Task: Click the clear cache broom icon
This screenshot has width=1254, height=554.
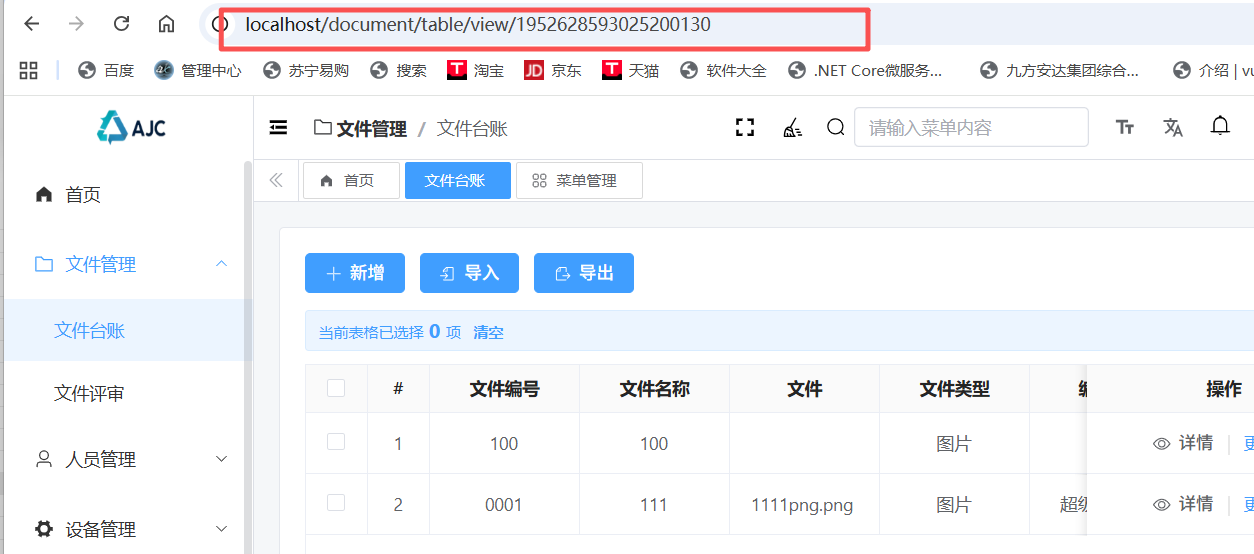Action: tap(792, 127)
